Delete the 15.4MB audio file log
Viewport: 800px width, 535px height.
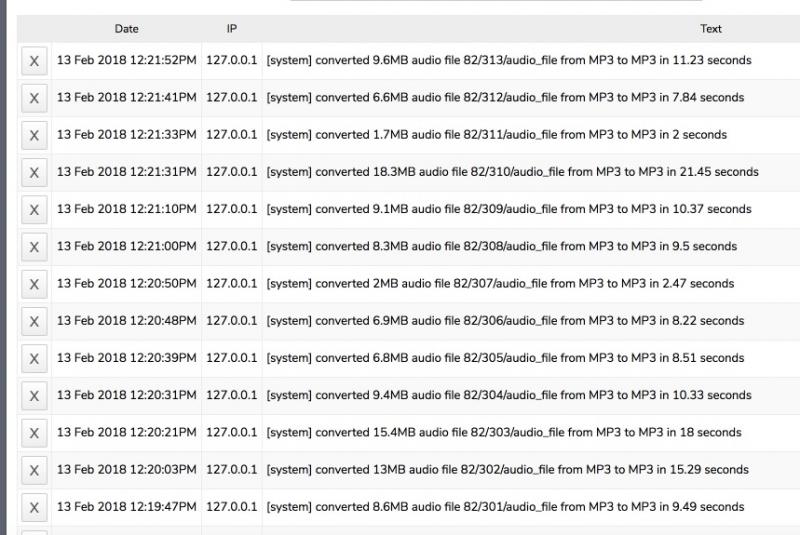point(34,433)
